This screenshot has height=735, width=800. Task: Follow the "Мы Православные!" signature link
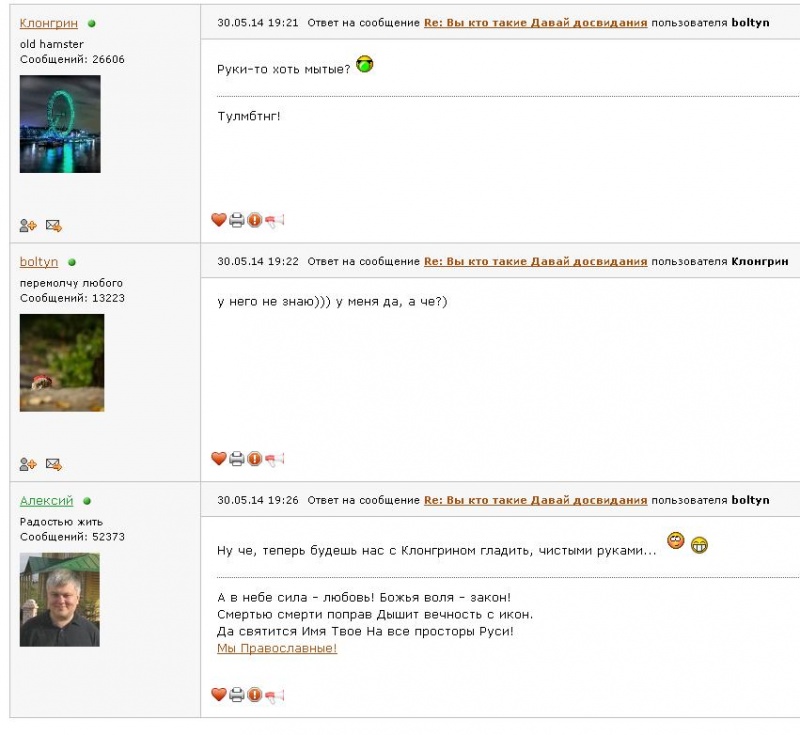click(277, 648)
